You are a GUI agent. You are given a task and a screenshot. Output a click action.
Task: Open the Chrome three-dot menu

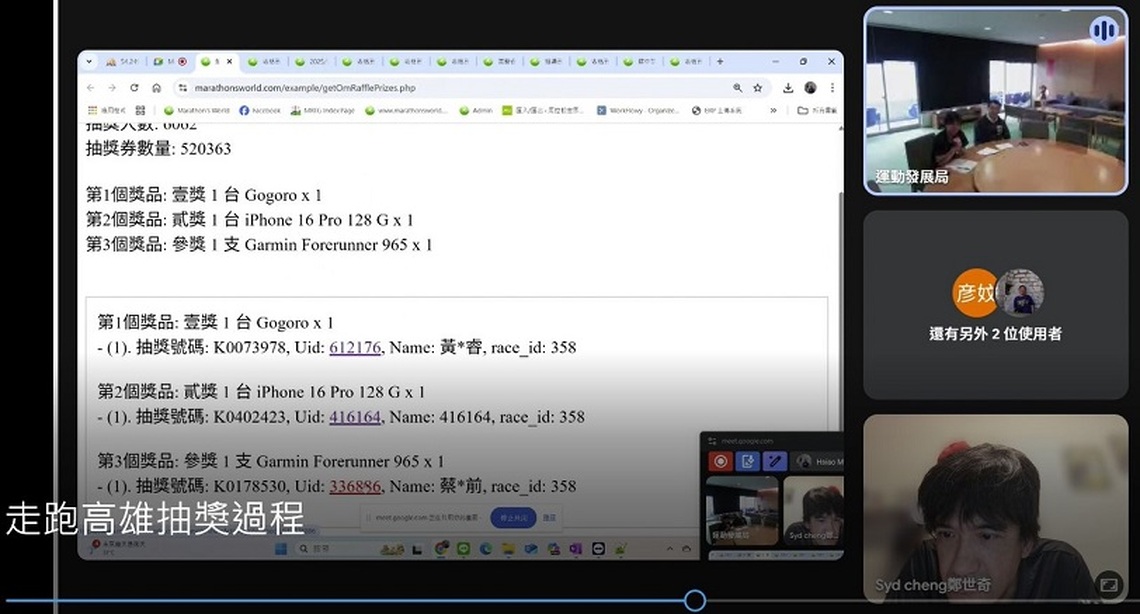point(832,88)
